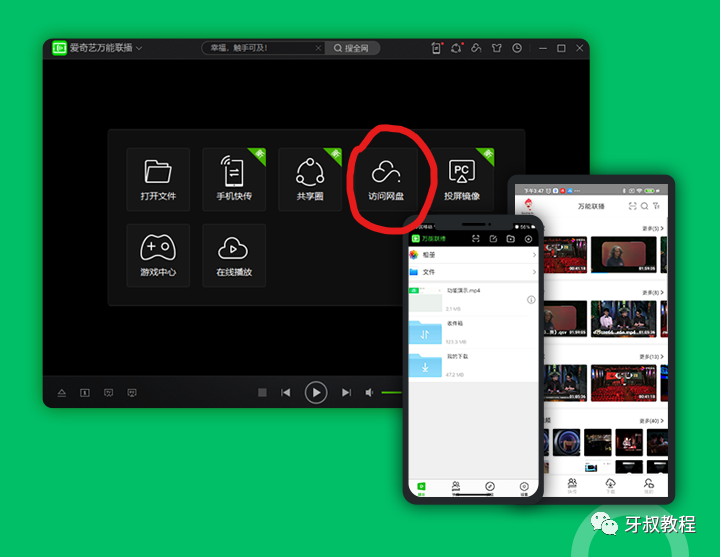Adjust the green volume slider
This screenshot has width=720, height=557.
tap(392, 392)
